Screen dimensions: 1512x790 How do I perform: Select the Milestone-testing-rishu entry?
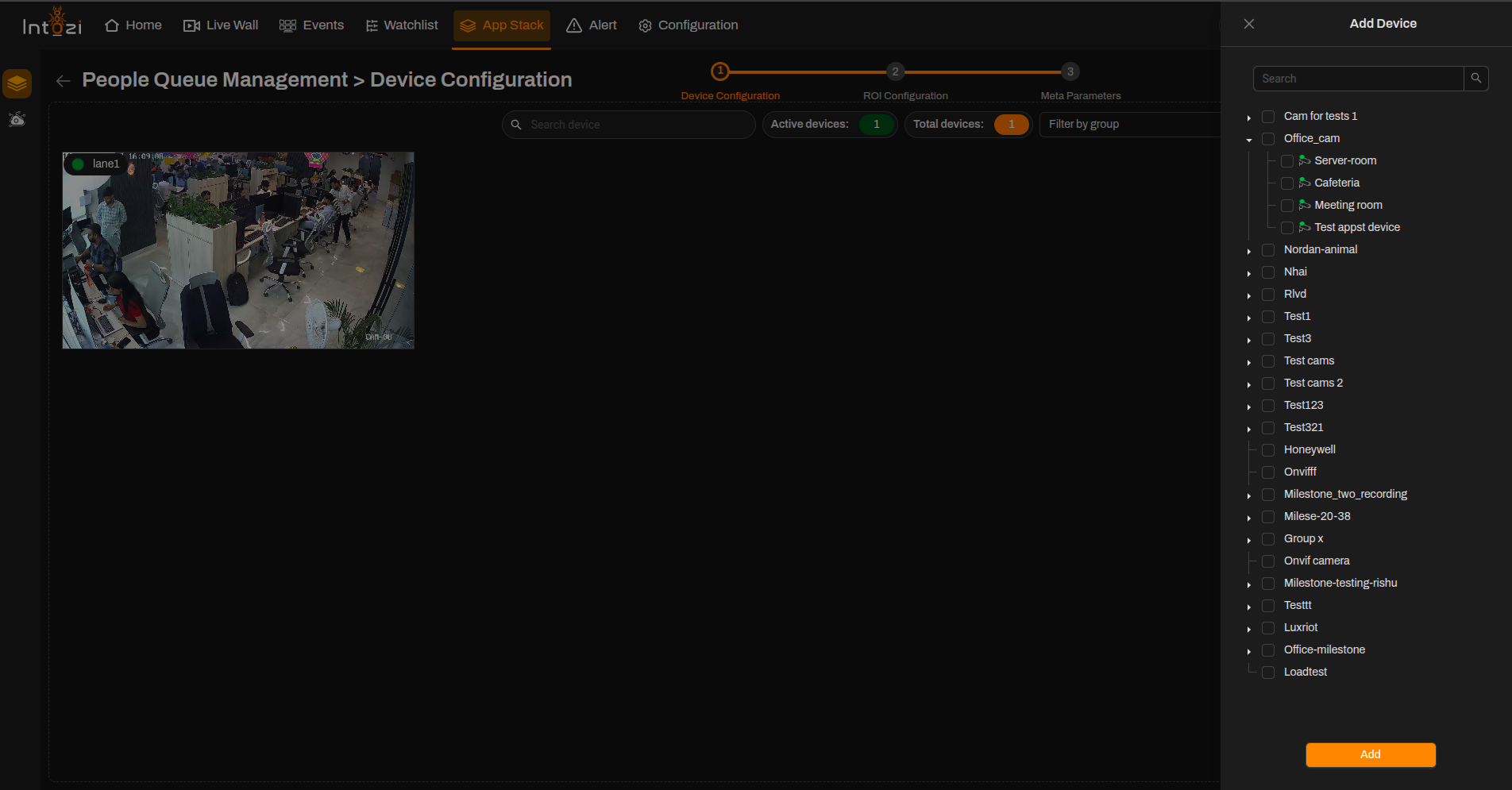(1340, 583)
